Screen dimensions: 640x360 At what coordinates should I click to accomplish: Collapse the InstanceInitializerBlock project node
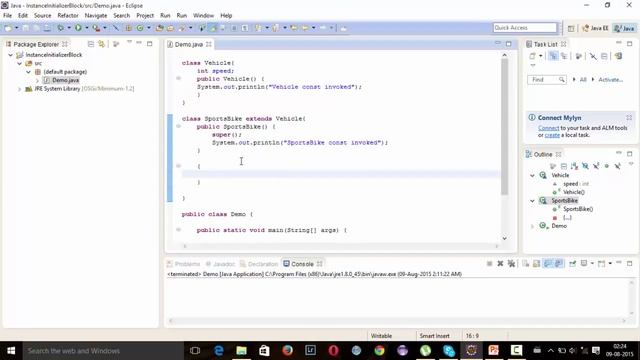click(x=11, y=55)
